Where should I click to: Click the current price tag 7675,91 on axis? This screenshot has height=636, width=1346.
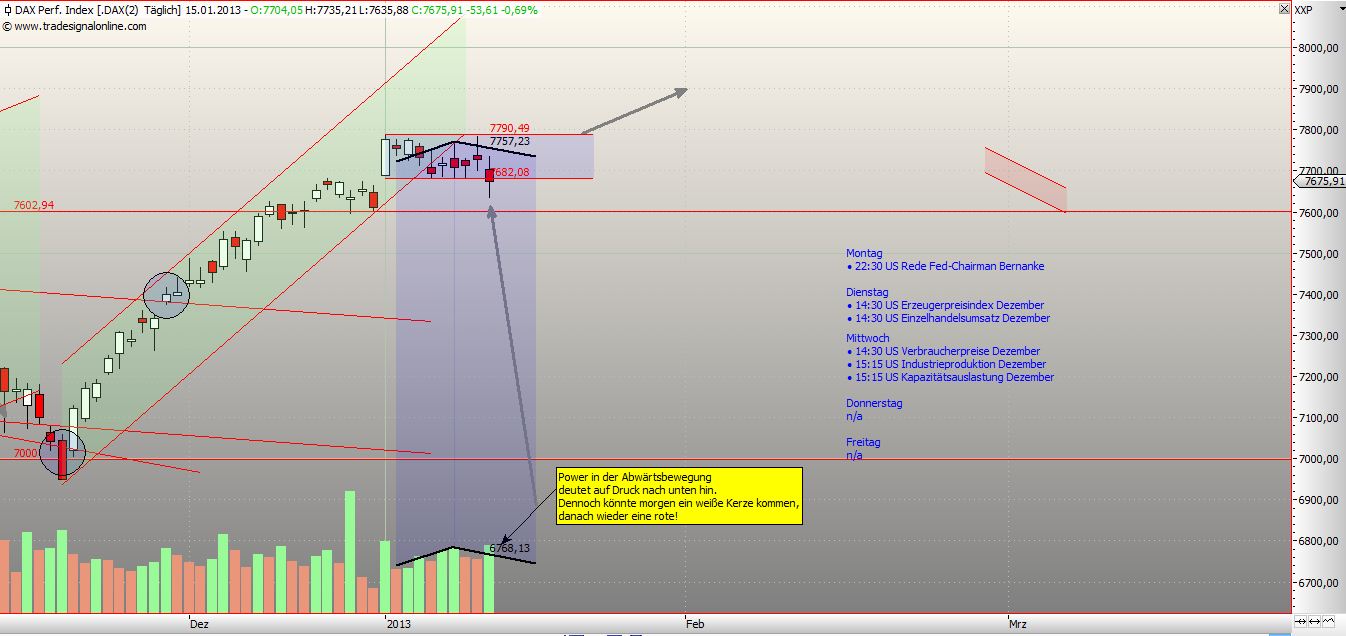(1321, 181)
